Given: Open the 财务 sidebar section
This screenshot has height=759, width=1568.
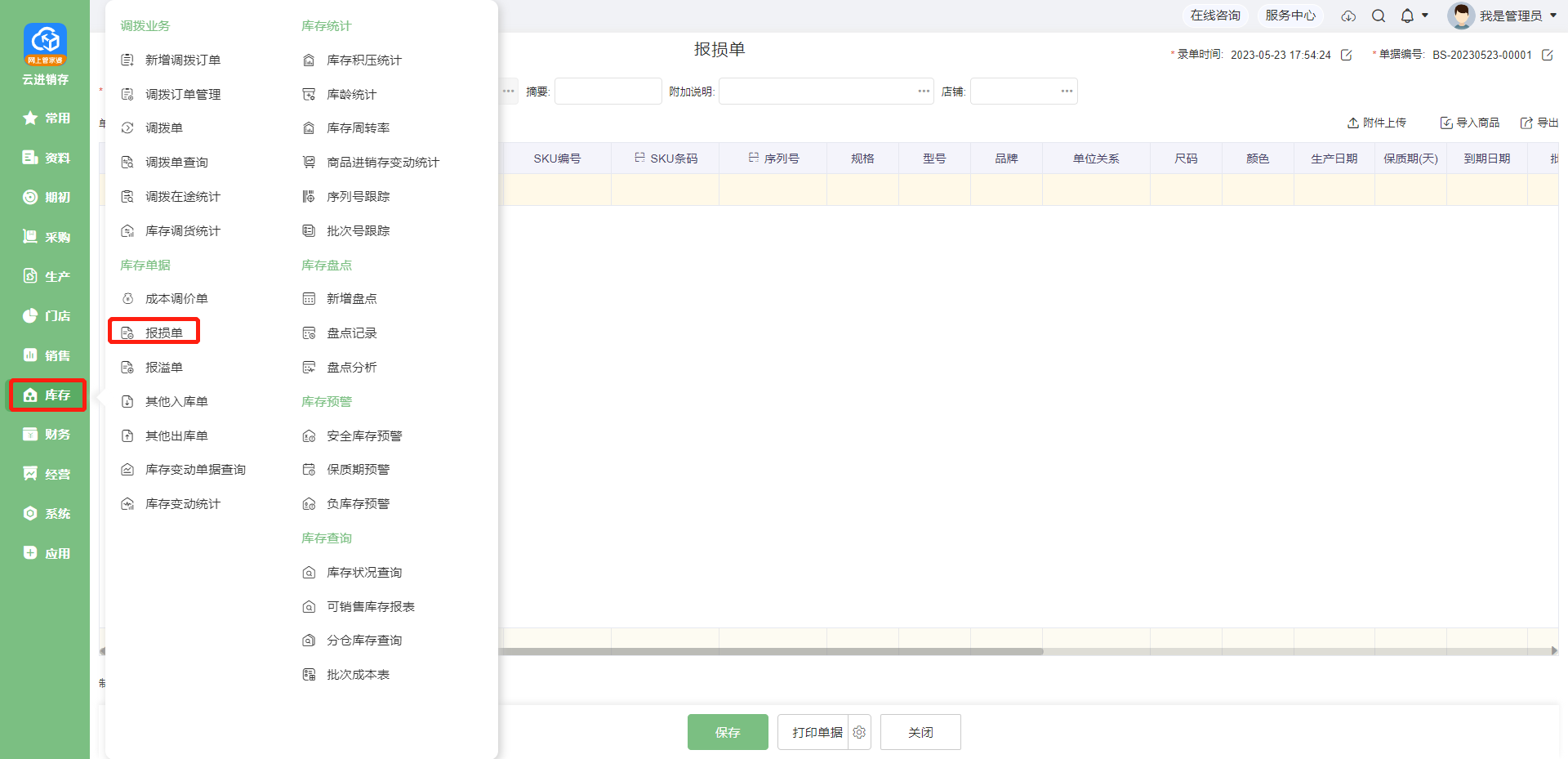Looking at the screenshot, I should (45, 434).
